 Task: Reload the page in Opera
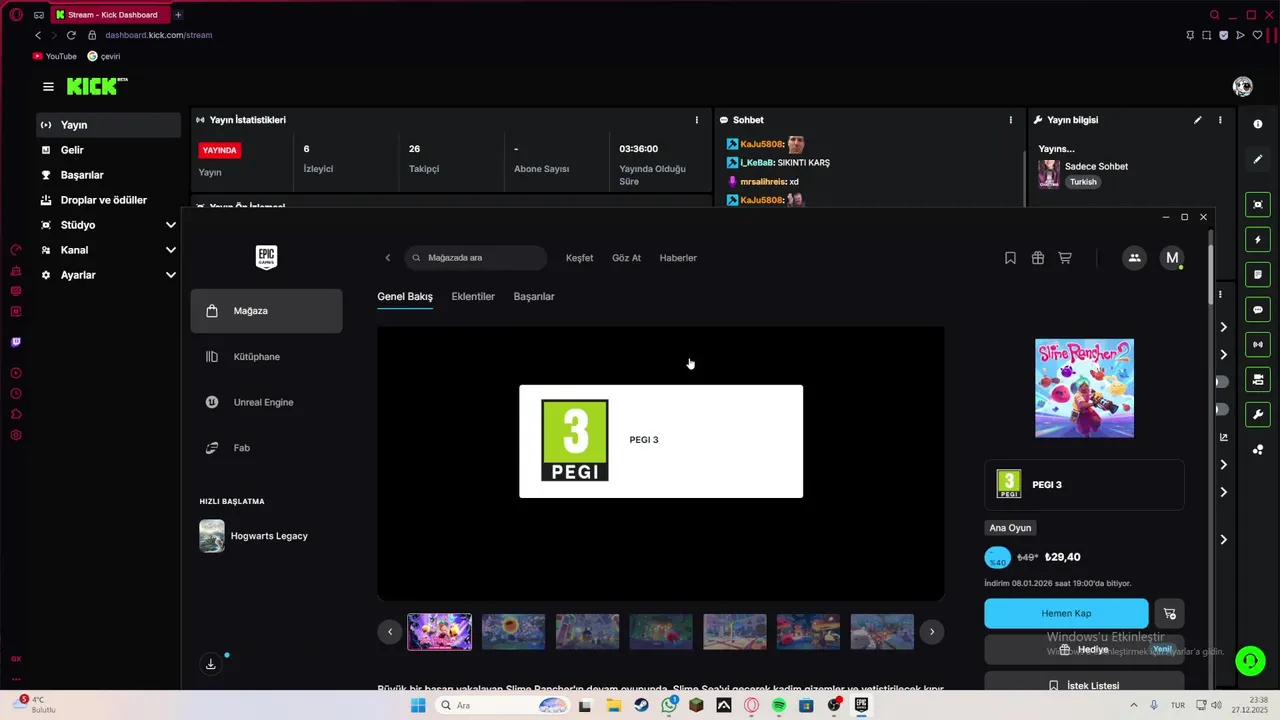pyautogui.click(x=71, y=35)
